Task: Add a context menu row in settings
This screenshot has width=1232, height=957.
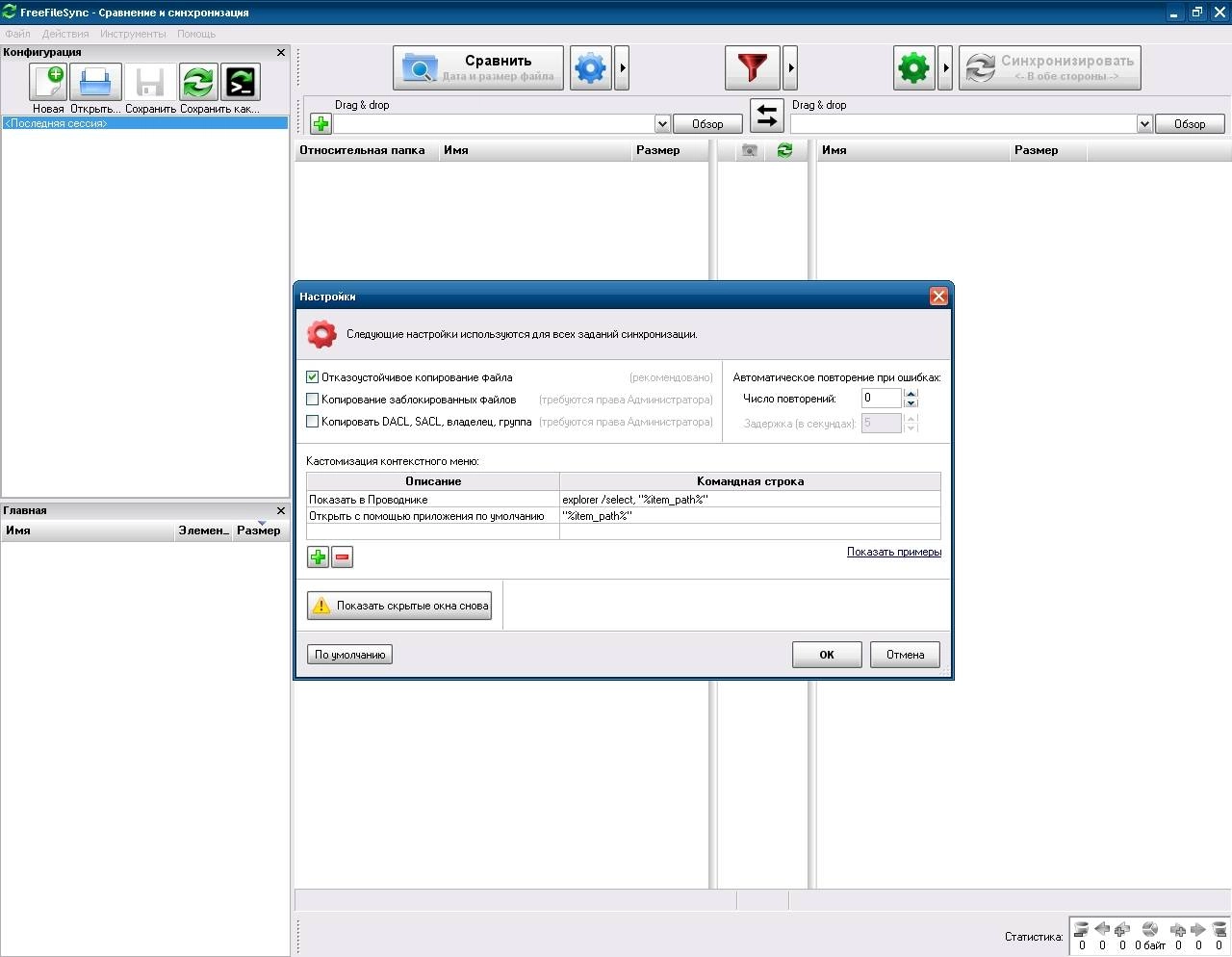Action: coord(318,556)
